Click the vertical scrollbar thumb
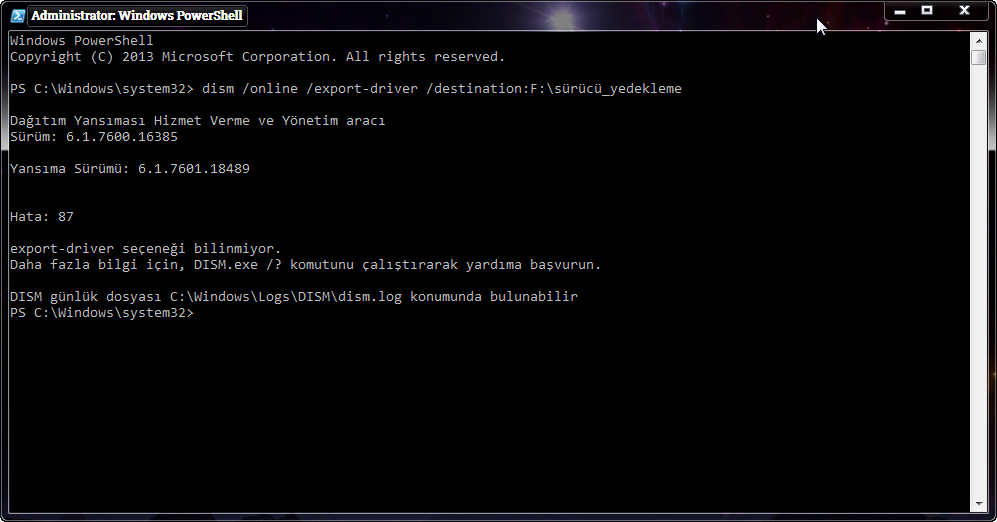This screenshot has height=522, width=997. click(x=979, y=57)
